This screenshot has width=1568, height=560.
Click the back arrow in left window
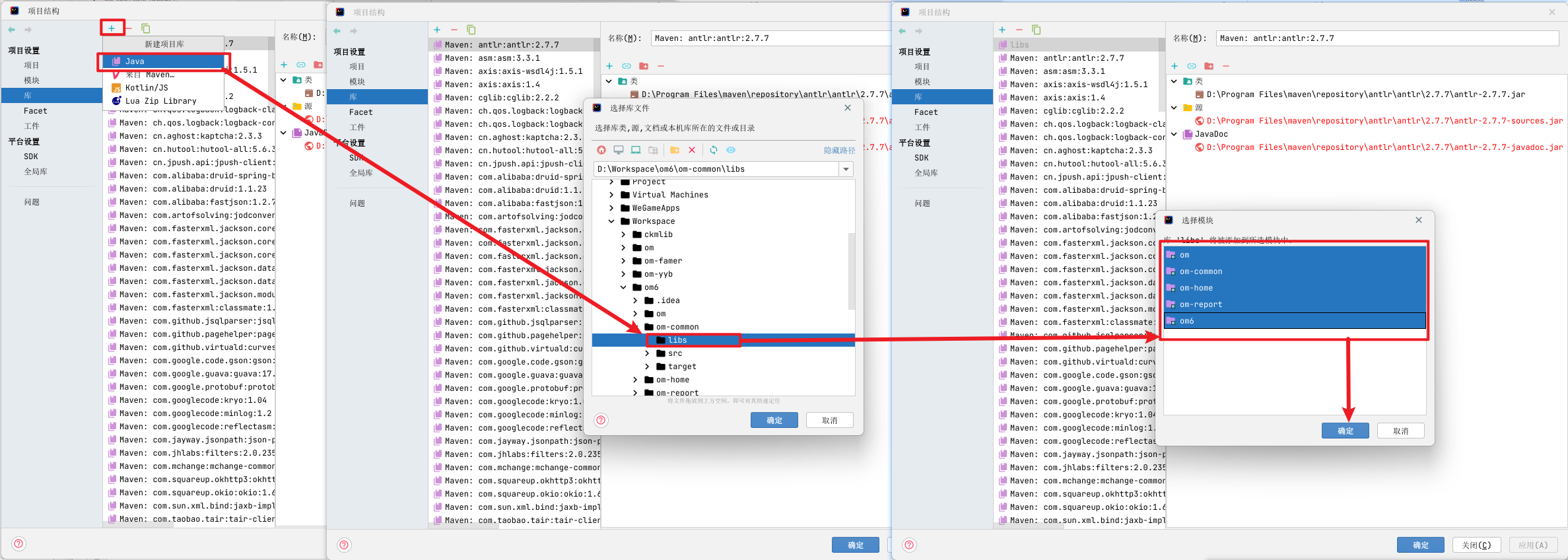point(11,30)
